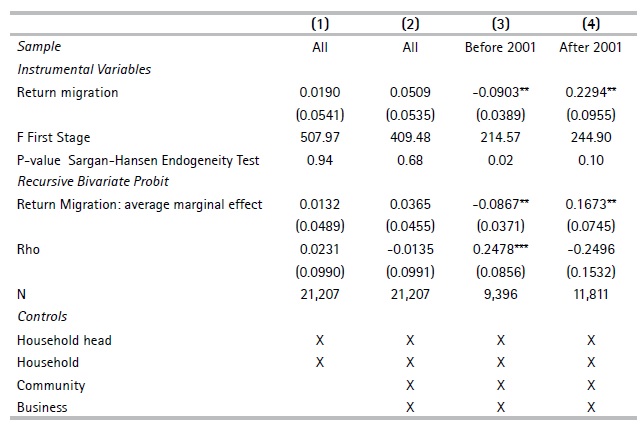Select the p-value 0.68

(x=410, y=160)
